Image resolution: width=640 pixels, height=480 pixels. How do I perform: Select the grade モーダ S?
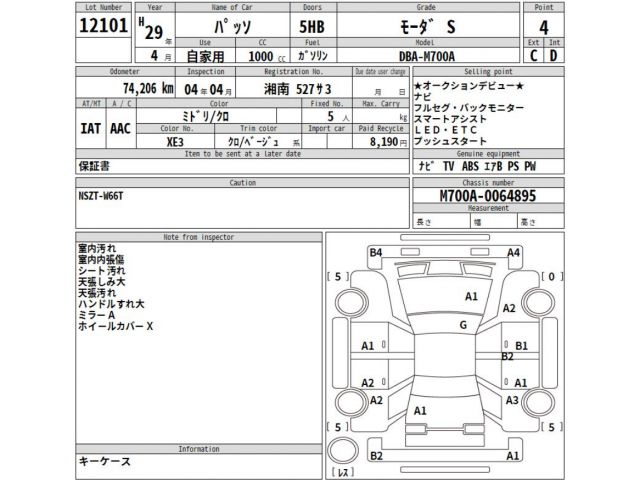(427, 27)
